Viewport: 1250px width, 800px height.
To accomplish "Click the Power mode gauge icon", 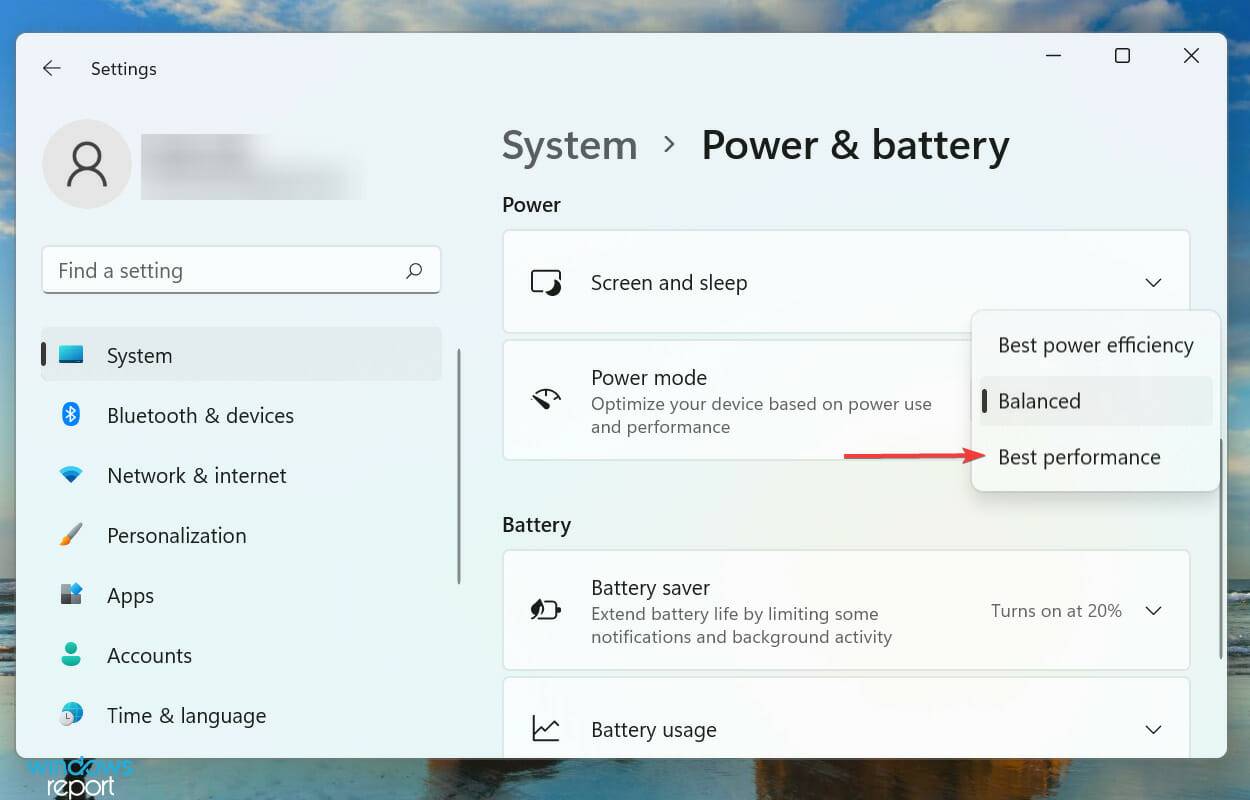I will (x=545, y=401).
